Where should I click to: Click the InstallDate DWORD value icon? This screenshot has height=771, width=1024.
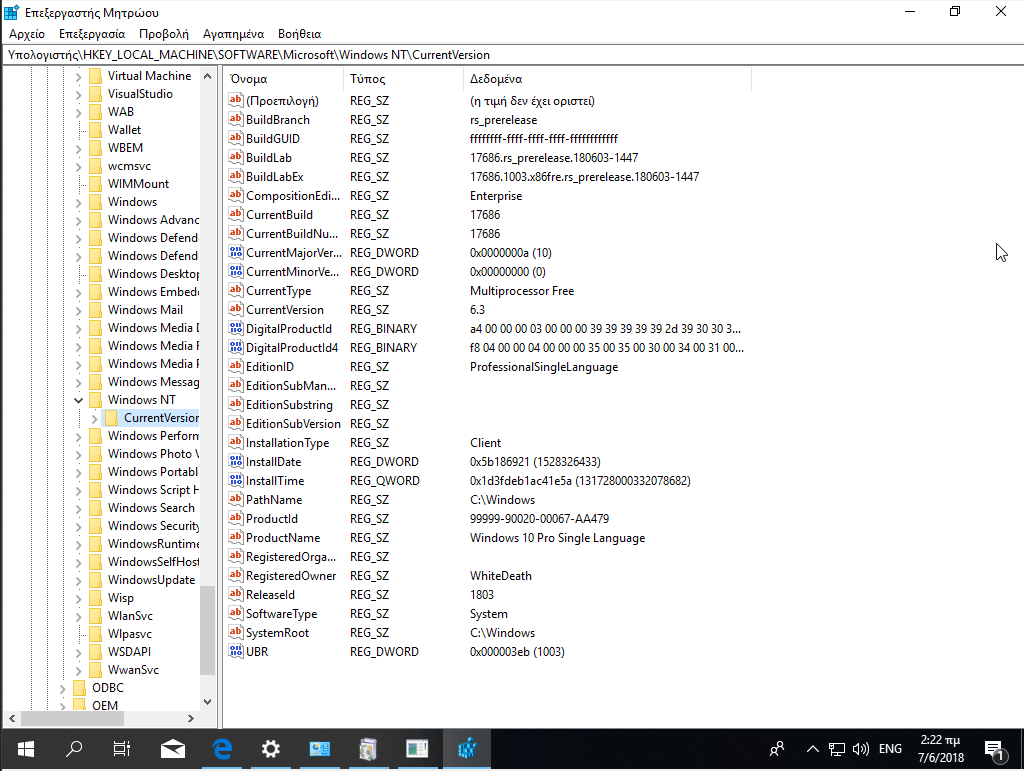click(236, 462)
